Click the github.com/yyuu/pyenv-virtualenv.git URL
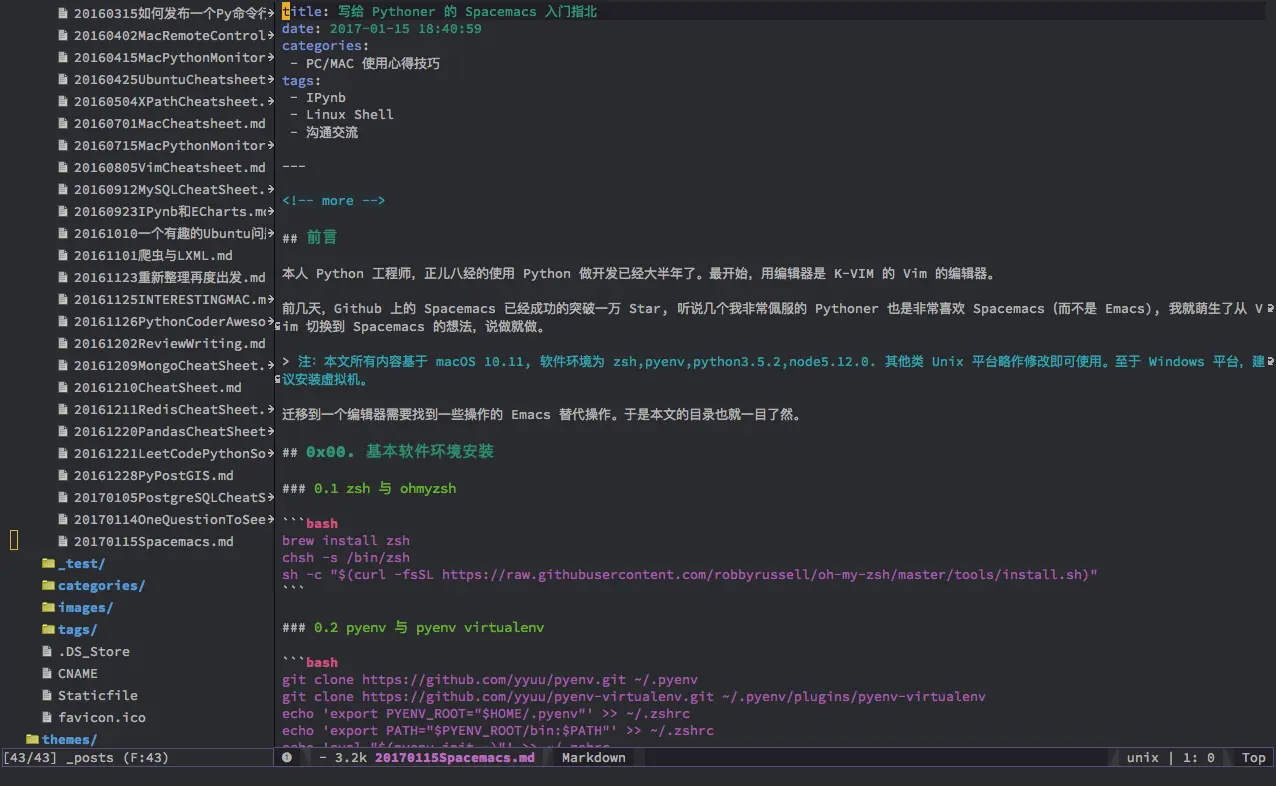Screen dimensions: 1276x786 point(538,697)
